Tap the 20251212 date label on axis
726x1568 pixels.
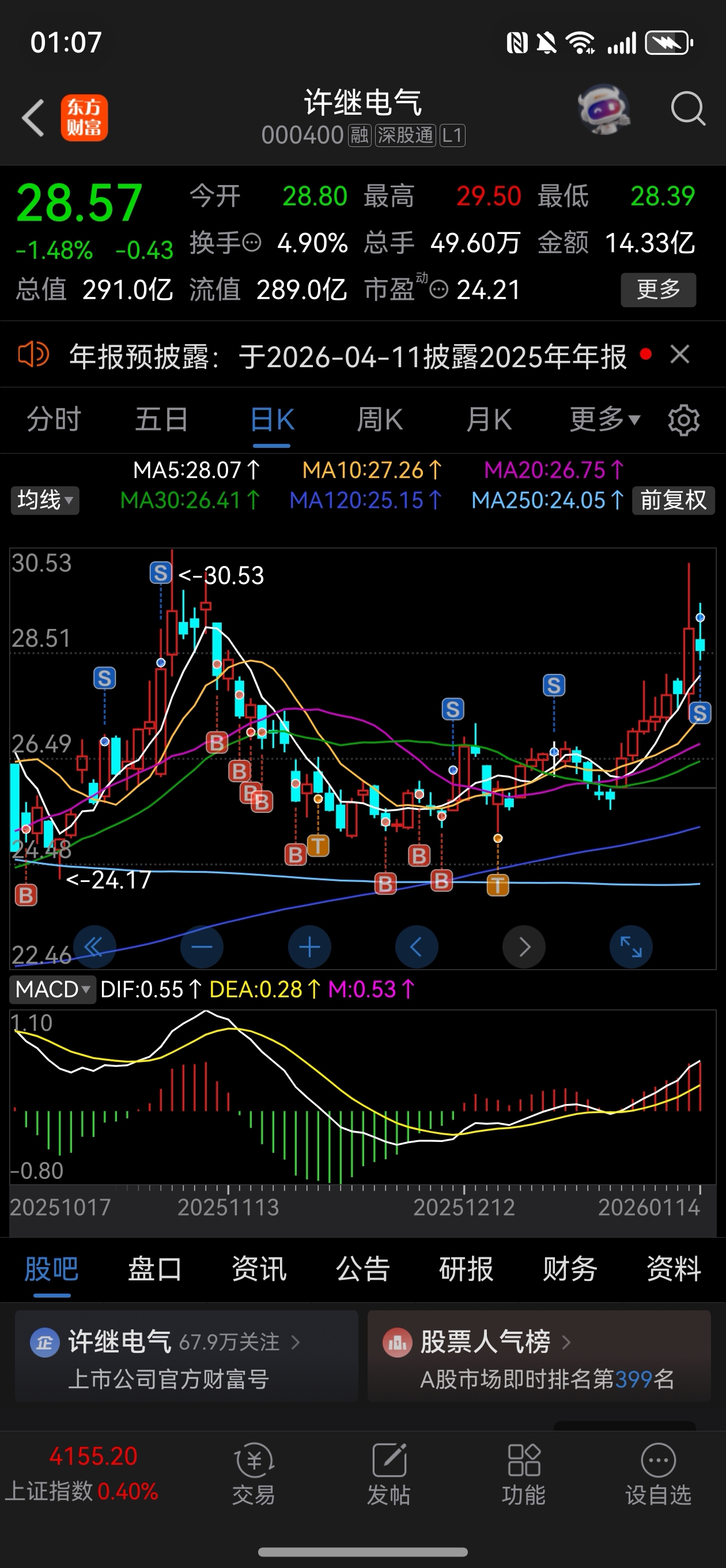(464, 1207)
